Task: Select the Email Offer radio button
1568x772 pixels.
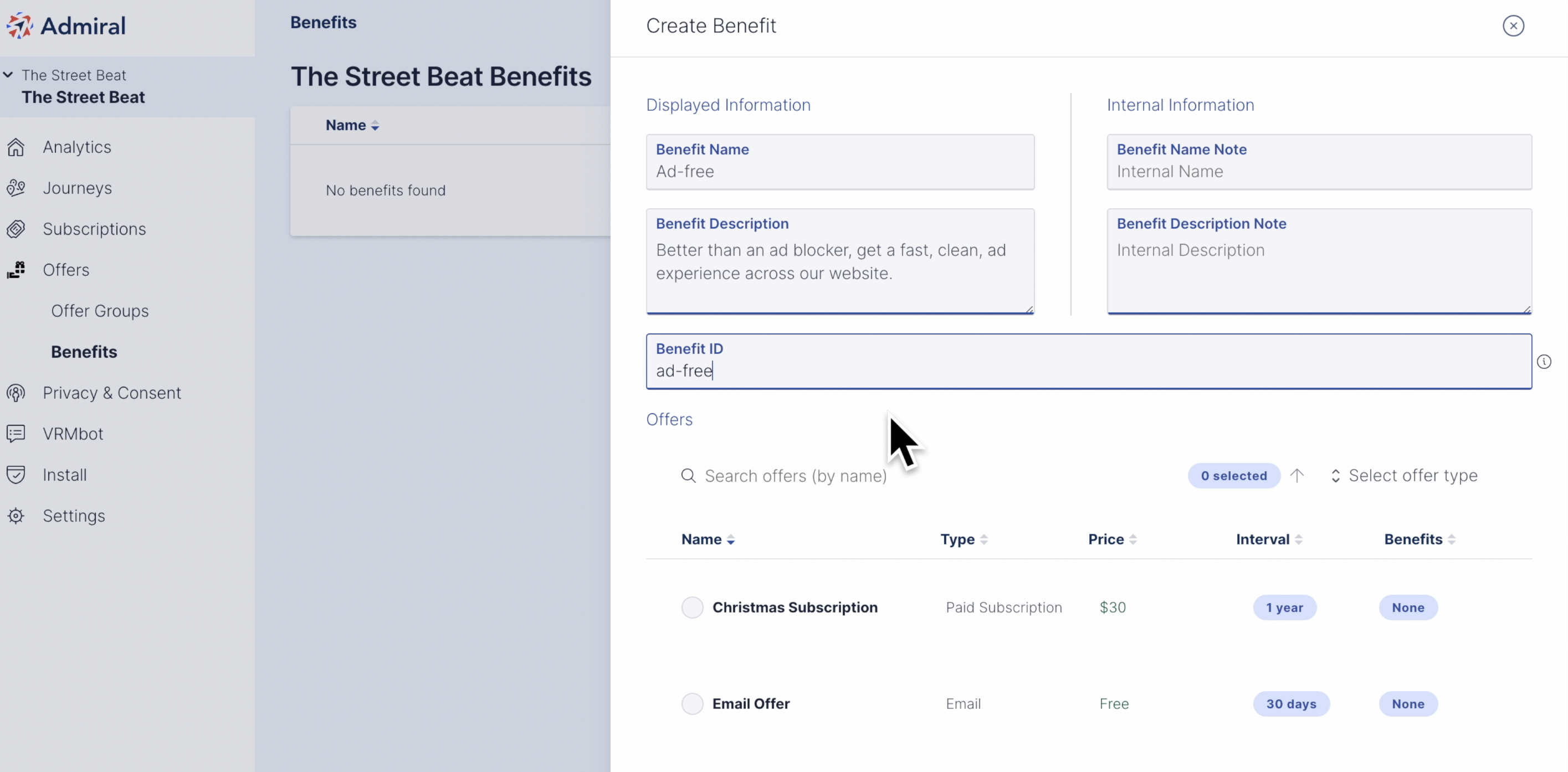Action: tap(692, 704)
